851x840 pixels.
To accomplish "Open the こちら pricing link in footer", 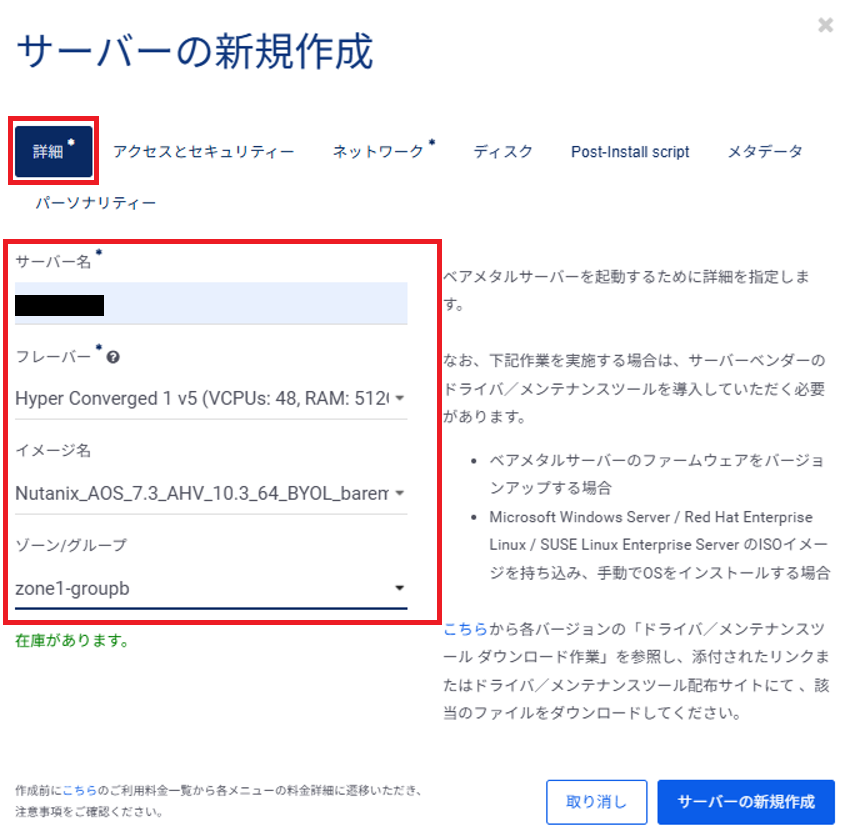I will (x=79, y=790).
